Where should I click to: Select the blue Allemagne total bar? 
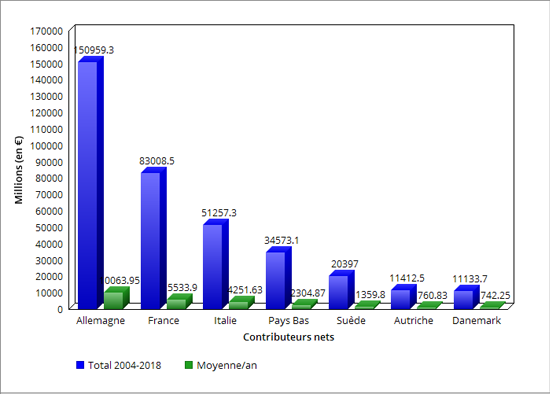(x=90, y=183)
